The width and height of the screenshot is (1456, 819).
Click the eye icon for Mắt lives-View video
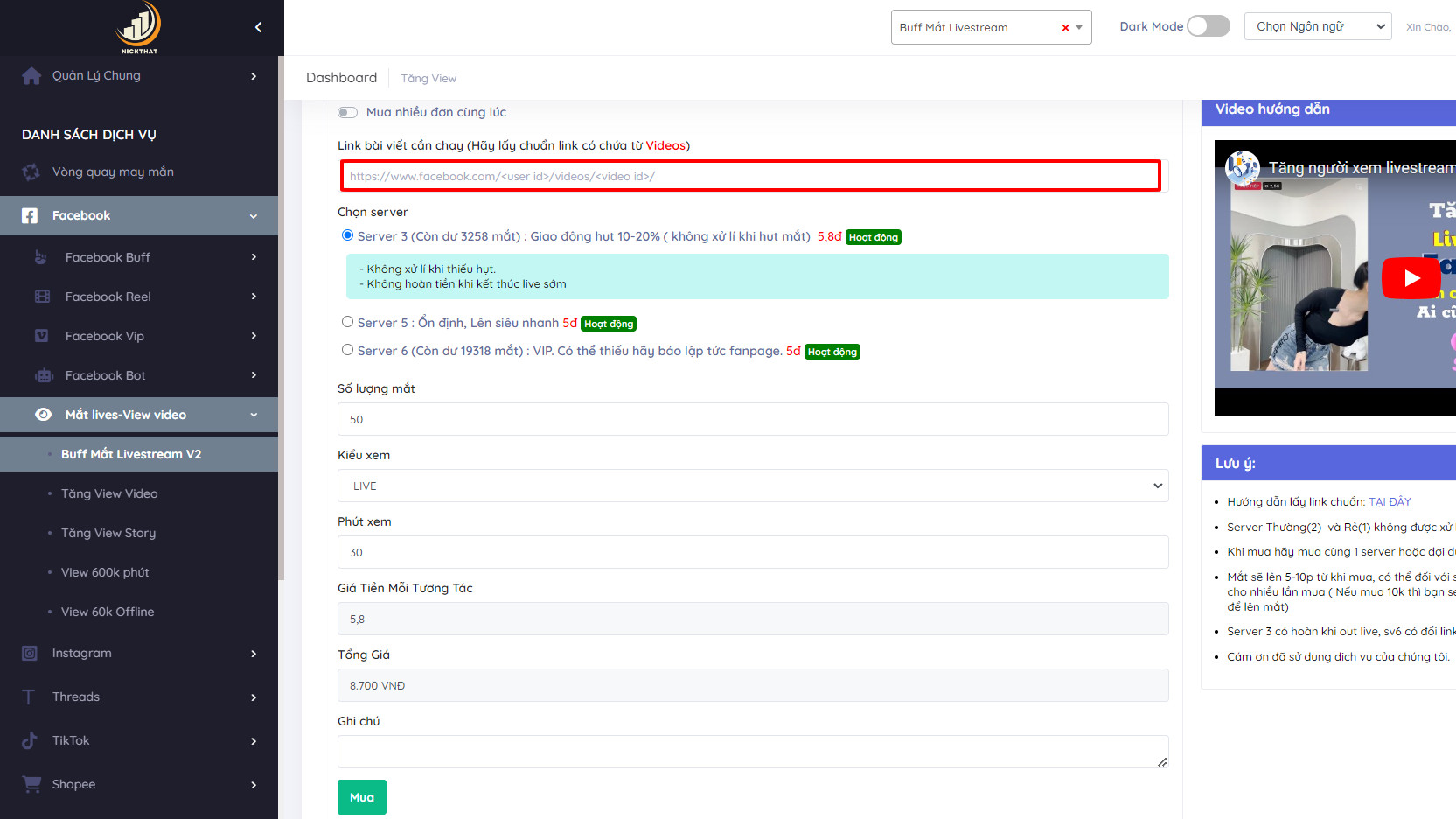coord(43,415)
